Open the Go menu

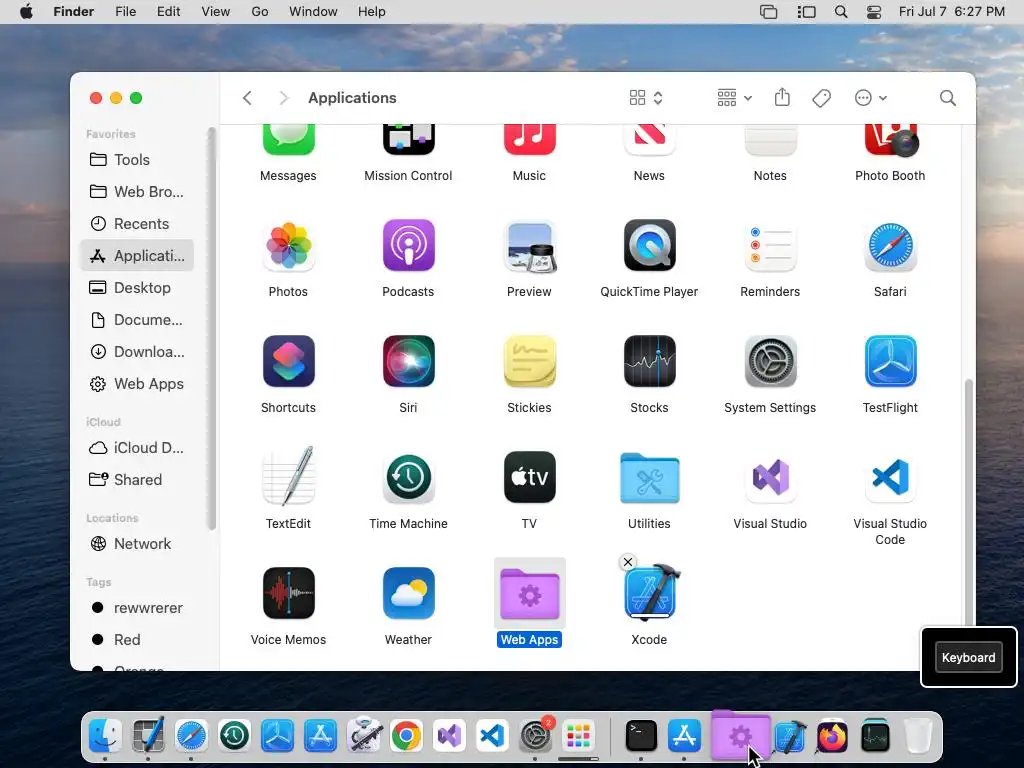pos(260,12)
